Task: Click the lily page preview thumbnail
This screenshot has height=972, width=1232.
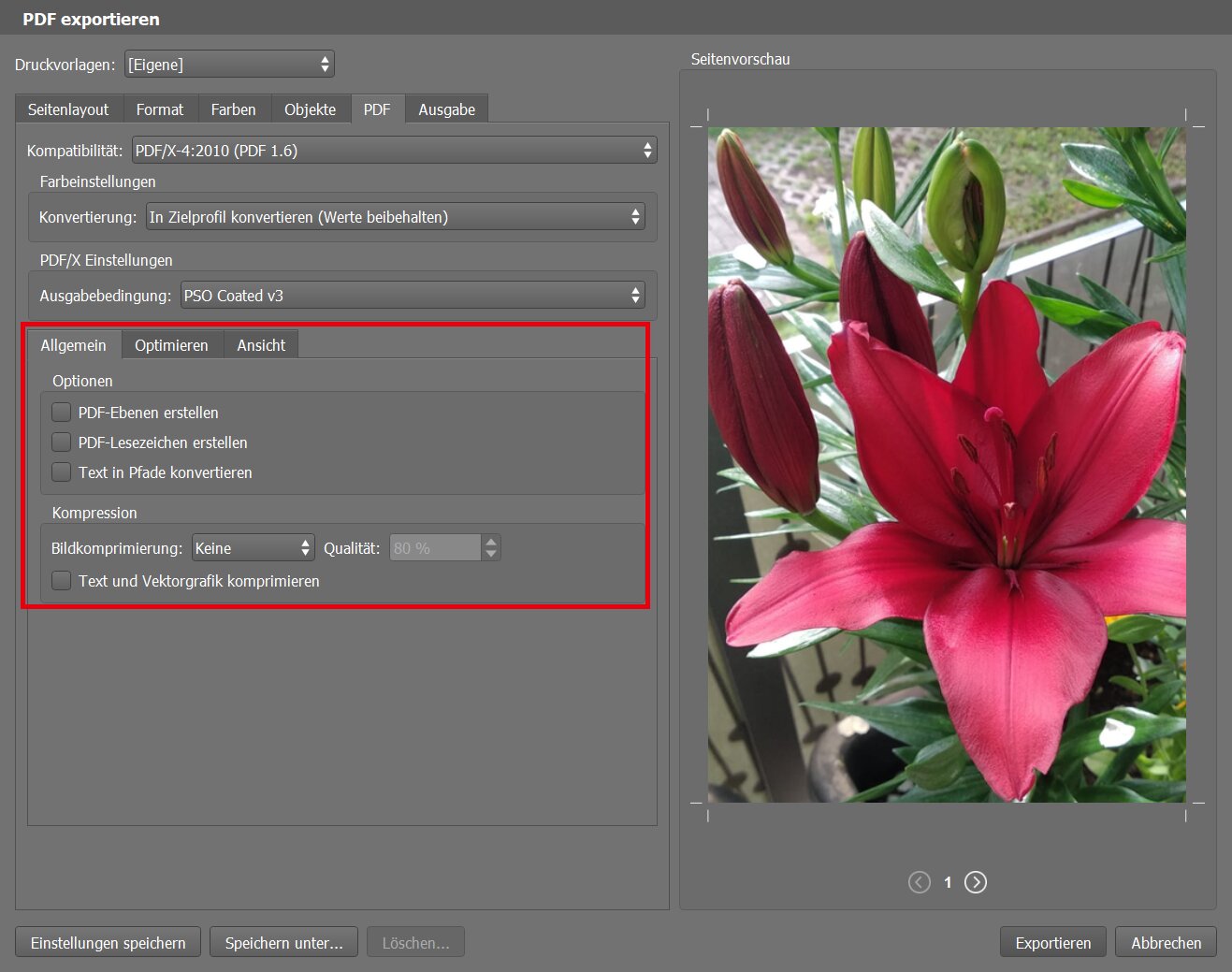Action: 947,465
